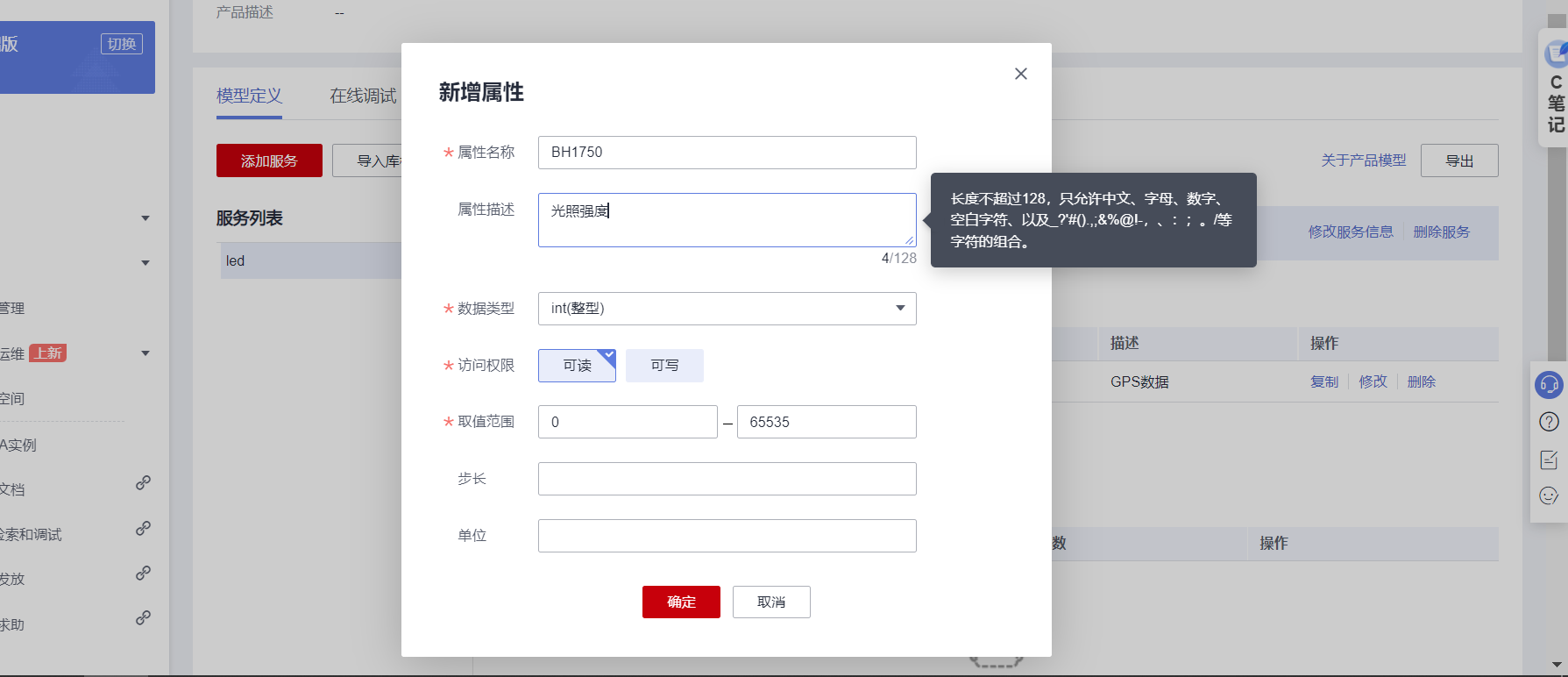Focus the minimum 取值范围 field showing 0
The height and width of the screenshot is (677, 1568).
pyautogui.click(x=628, y=422)
